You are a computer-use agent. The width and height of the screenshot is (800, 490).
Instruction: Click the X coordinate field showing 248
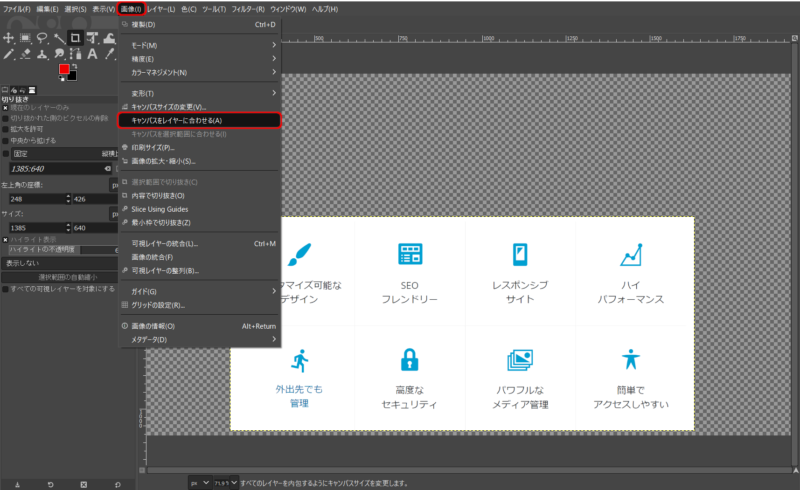(37, 199)
